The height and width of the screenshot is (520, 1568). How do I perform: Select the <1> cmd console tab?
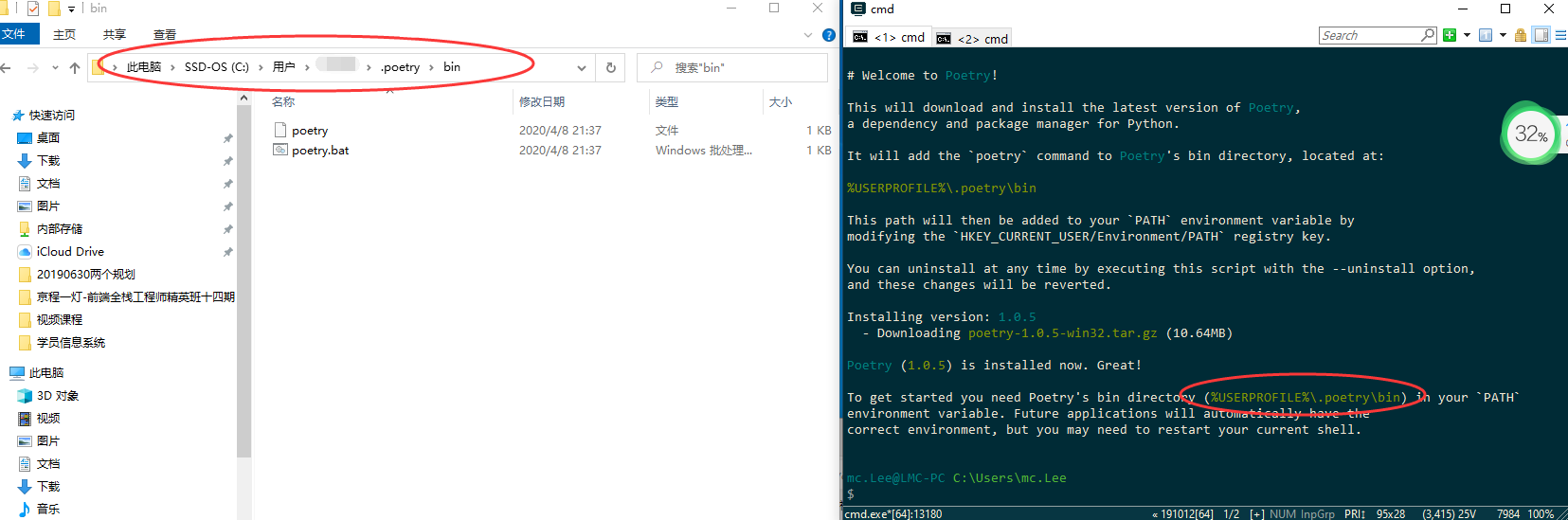pos(889,37)
